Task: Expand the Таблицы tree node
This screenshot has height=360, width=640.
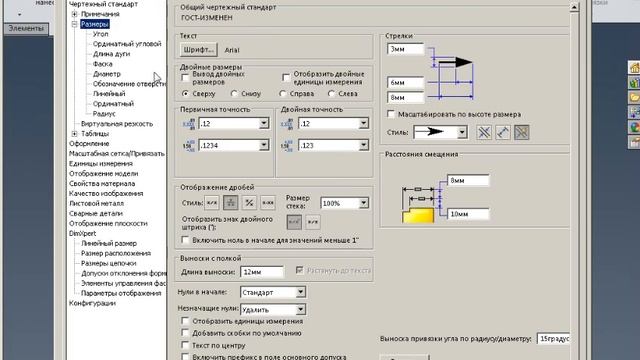Action: 74,133
